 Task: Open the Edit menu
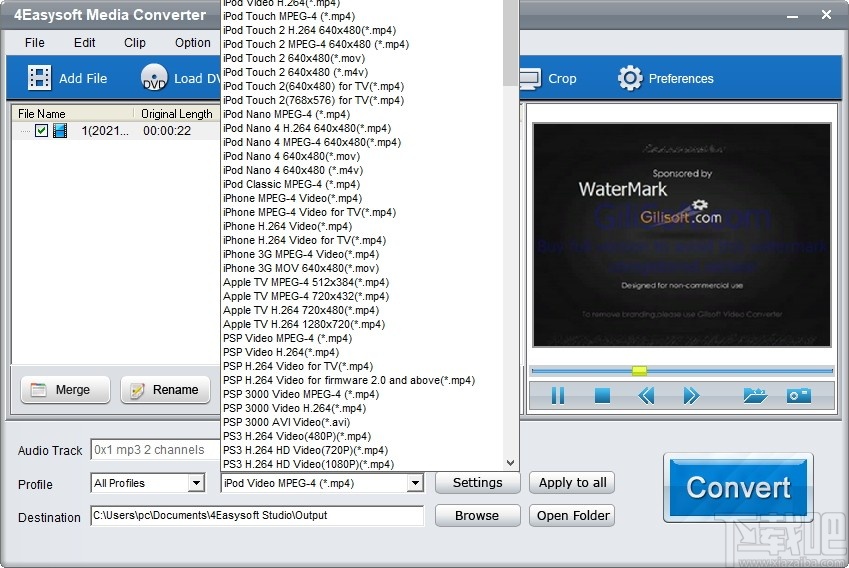point(84,43)
